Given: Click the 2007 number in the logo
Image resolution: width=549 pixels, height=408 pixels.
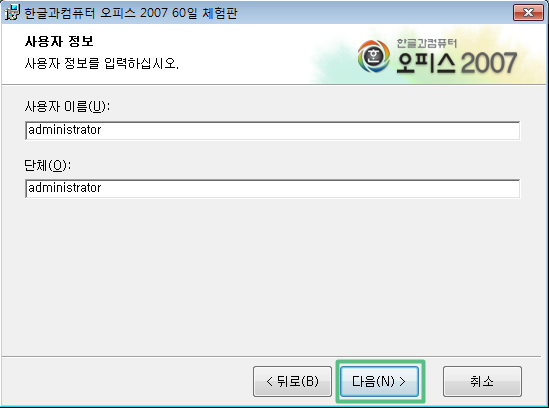Looking at the screenshot, I should [x=489, y=63].
